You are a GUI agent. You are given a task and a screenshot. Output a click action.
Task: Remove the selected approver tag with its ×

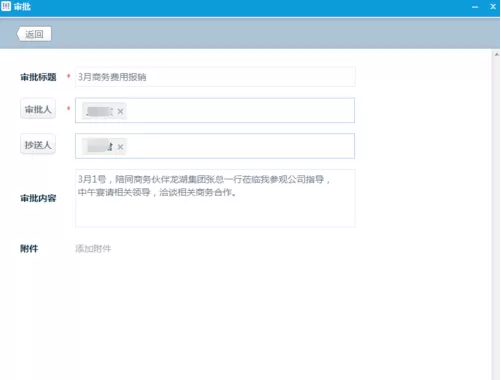point(120,111)
